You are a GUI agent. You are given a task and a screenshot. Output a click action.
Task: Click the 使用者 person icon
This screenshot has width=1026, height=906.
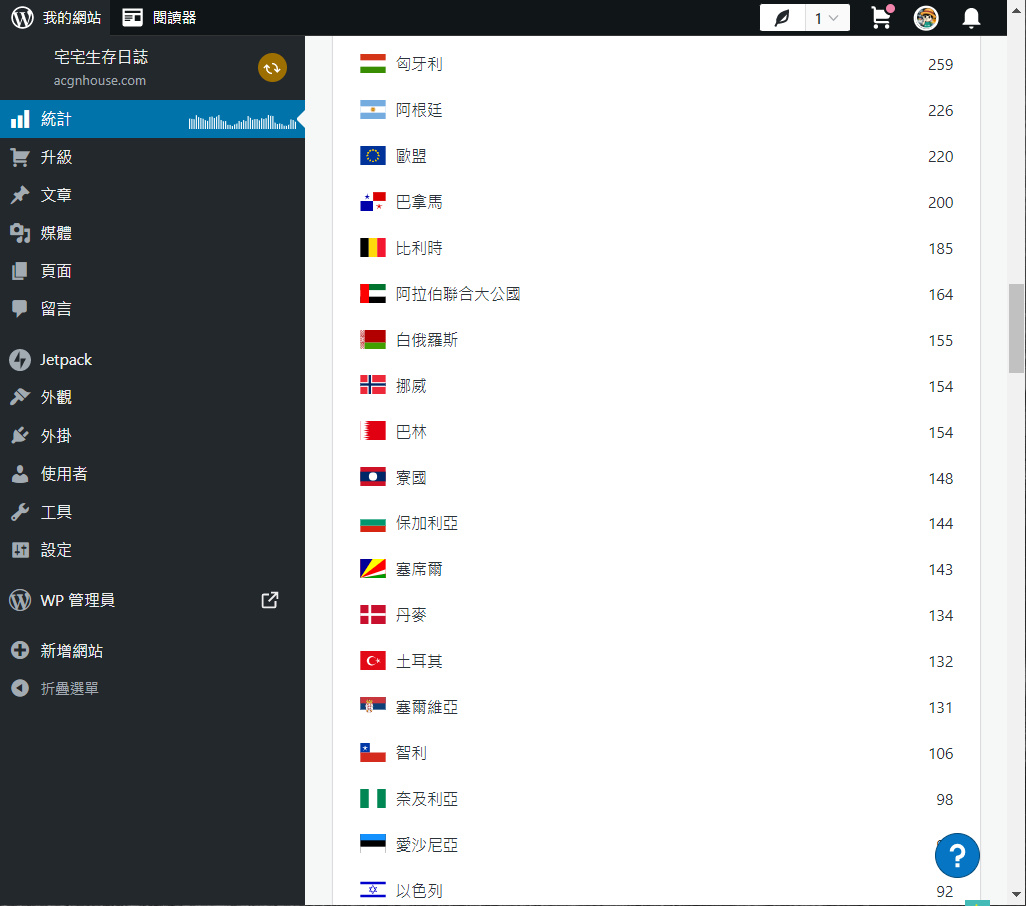20,474
